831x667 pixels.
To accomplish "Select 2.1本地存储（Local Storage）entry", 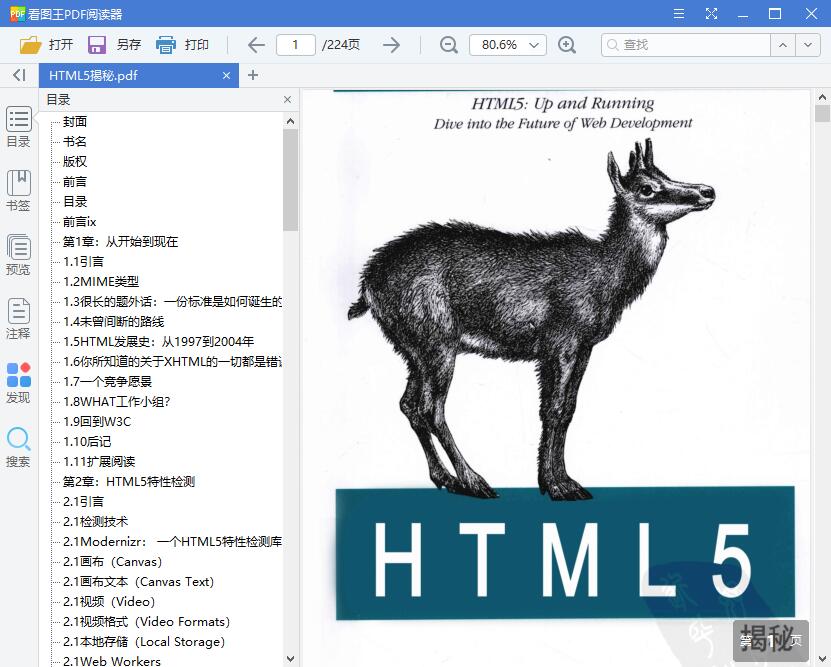I will point(144,642).
